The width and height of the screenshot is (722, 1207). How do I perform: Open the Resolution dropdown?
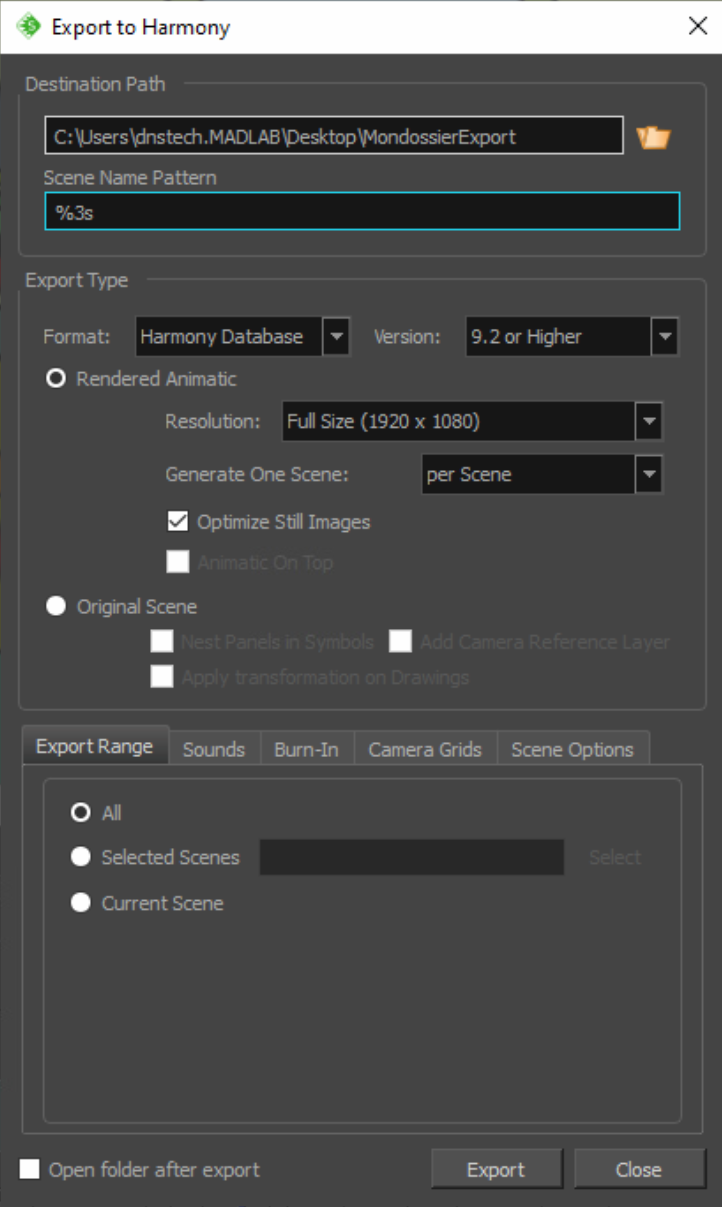pyautogui.click(x=473, y=422)
